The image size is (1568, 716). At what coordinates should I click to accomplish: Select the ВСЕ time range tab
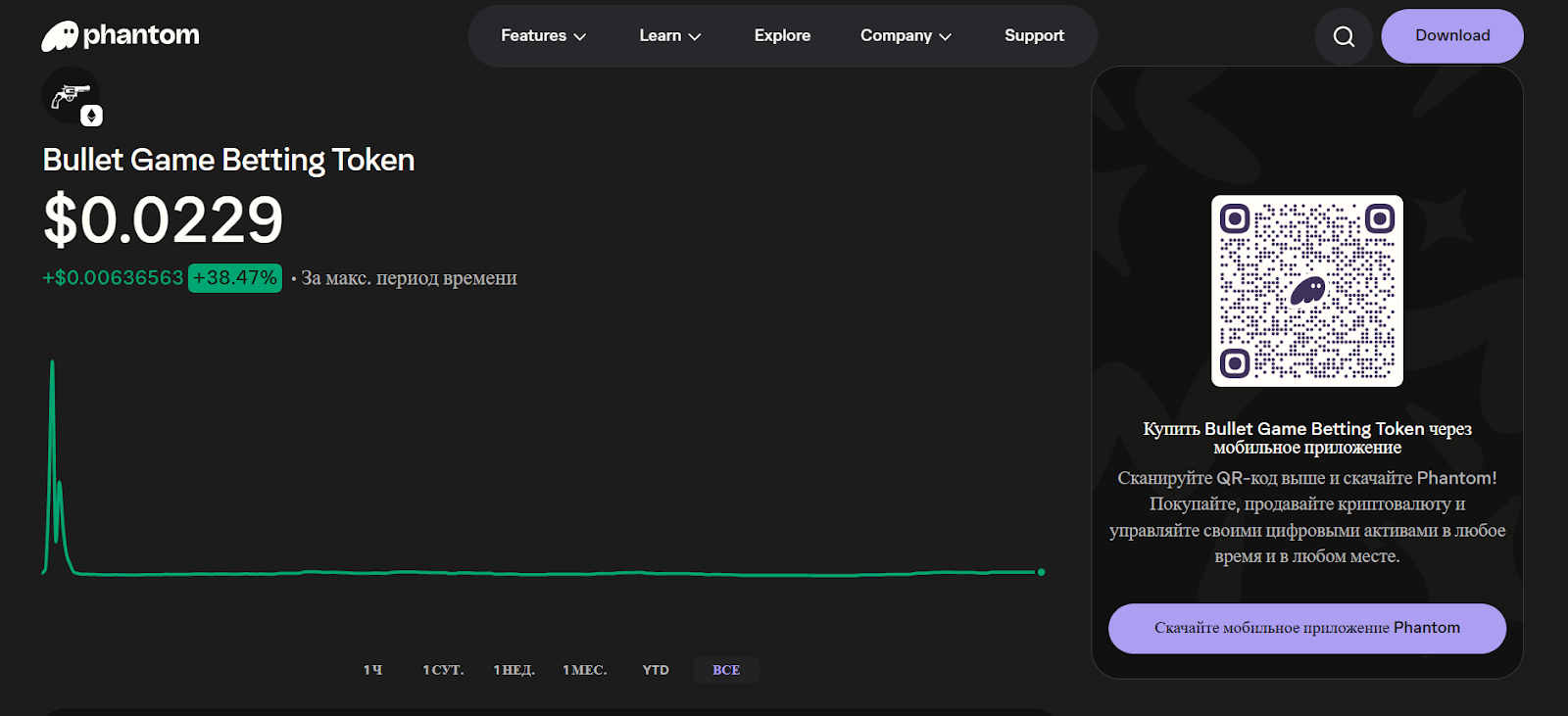[726, 670]
